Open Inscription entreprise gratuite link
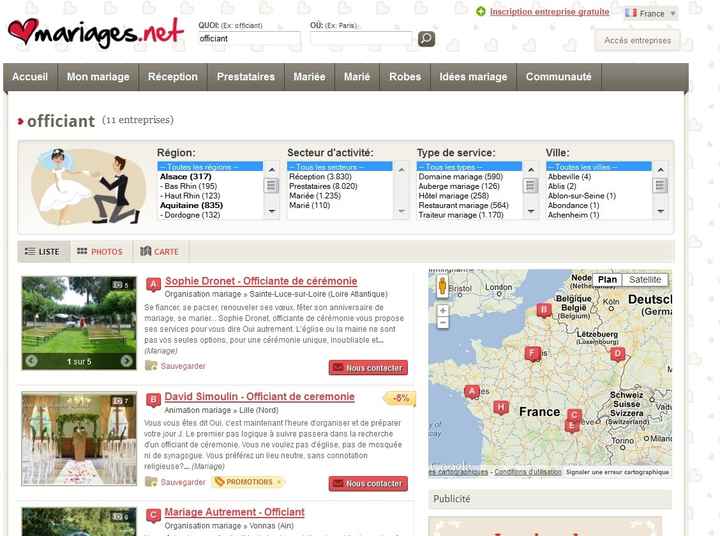720x536 pixels. 550,12
